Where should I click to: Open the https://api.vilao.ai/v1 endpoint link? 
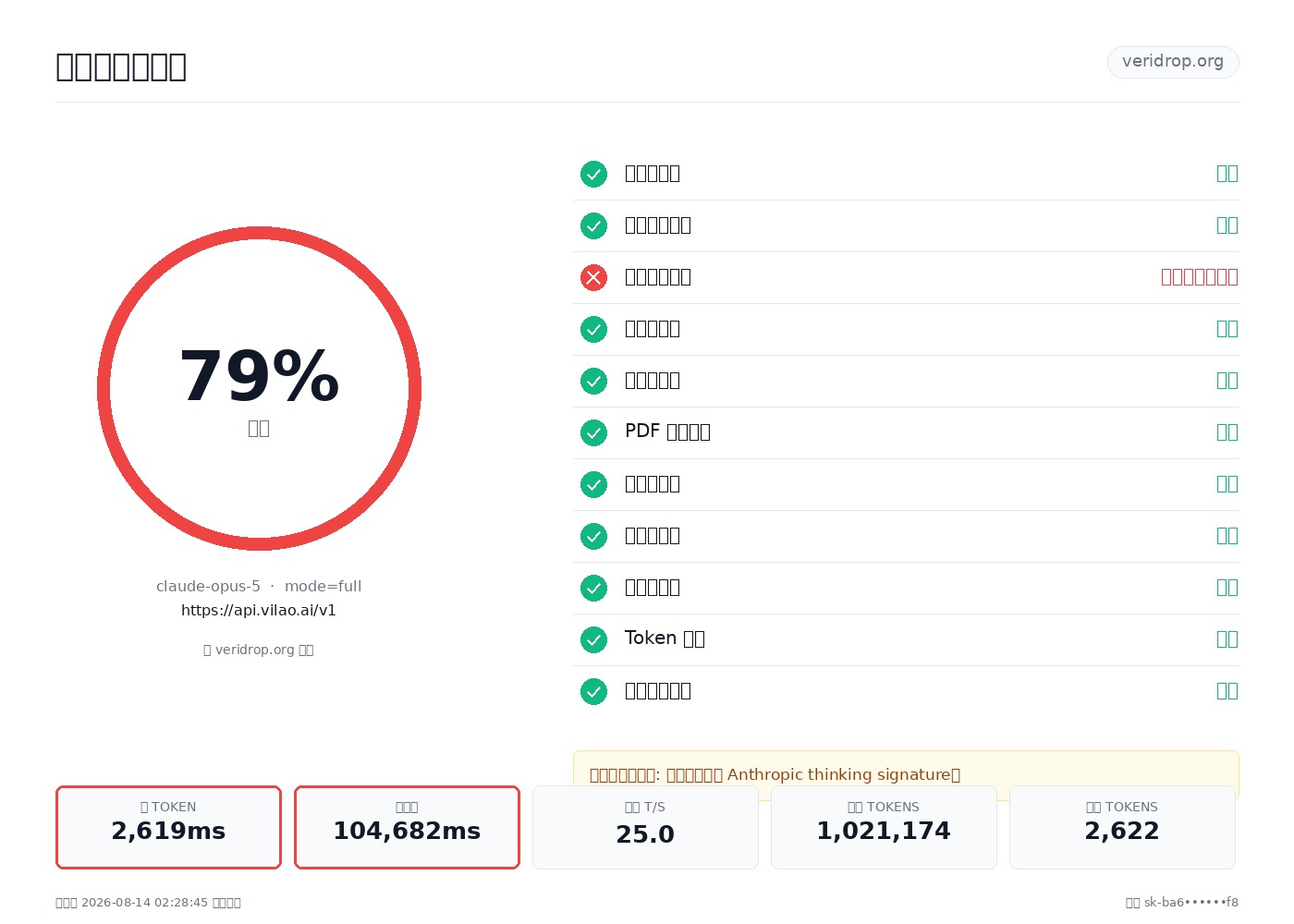point(259,611)
